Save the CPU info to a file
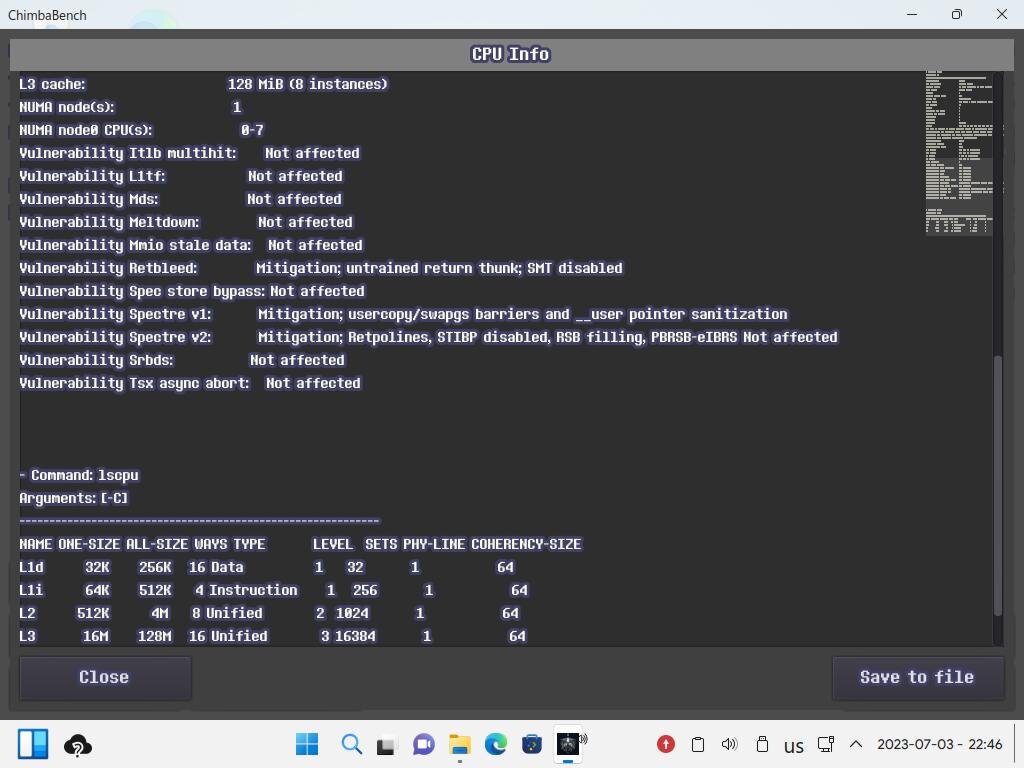 pos(917,677)
